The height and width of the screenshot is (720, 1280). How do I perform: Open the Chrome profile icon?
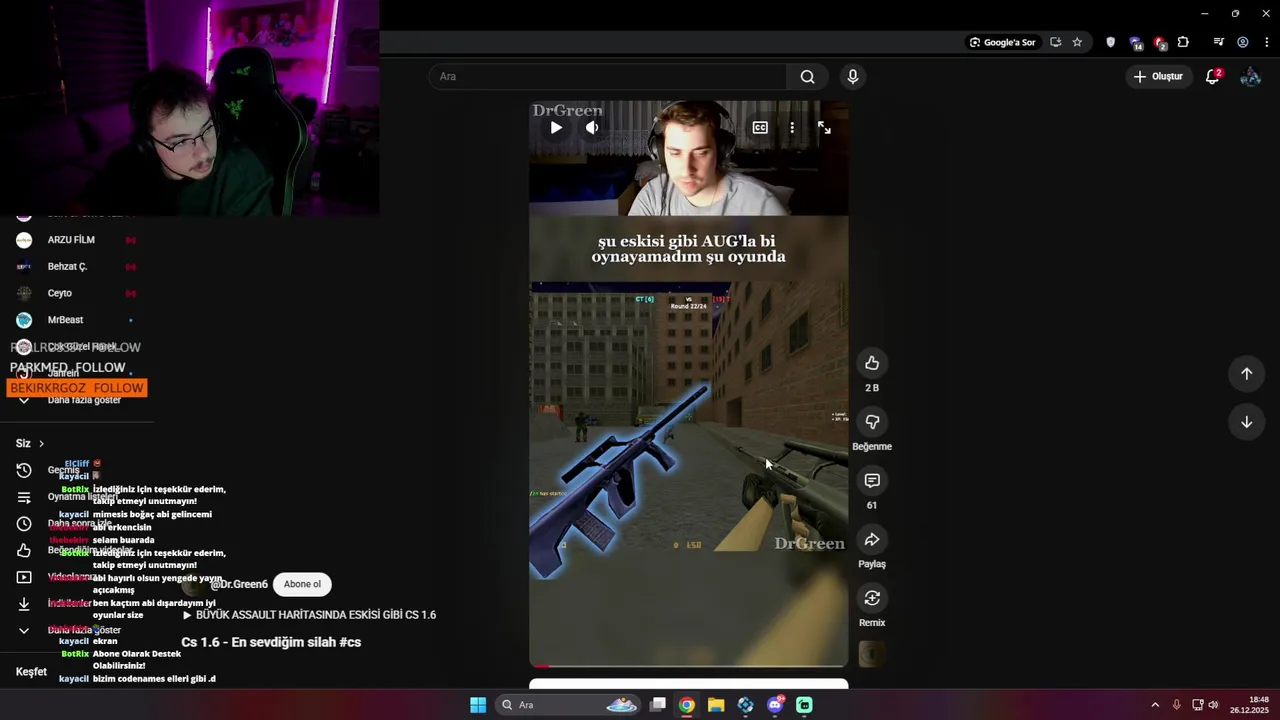coord(1242,42)
